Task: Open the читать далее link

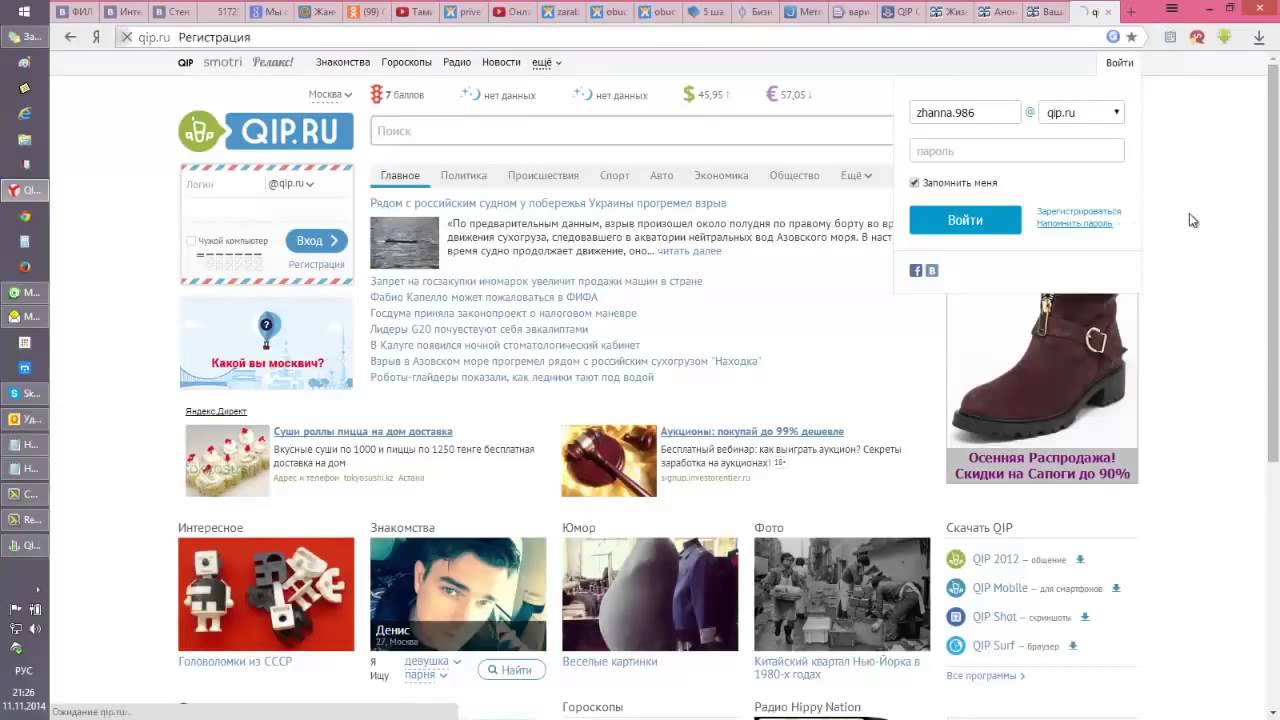Action: [x=689, y=251]
